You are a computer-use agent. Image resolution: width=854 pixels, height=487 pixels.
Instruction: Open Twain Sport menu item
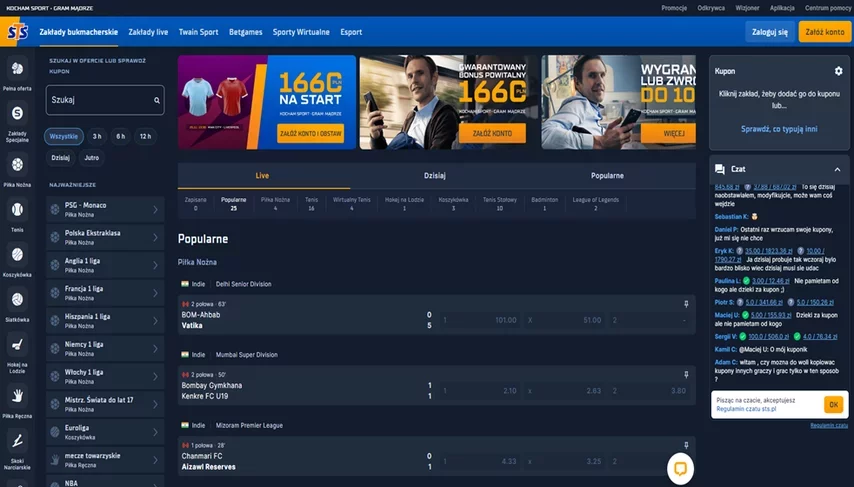tap(198, 32)
